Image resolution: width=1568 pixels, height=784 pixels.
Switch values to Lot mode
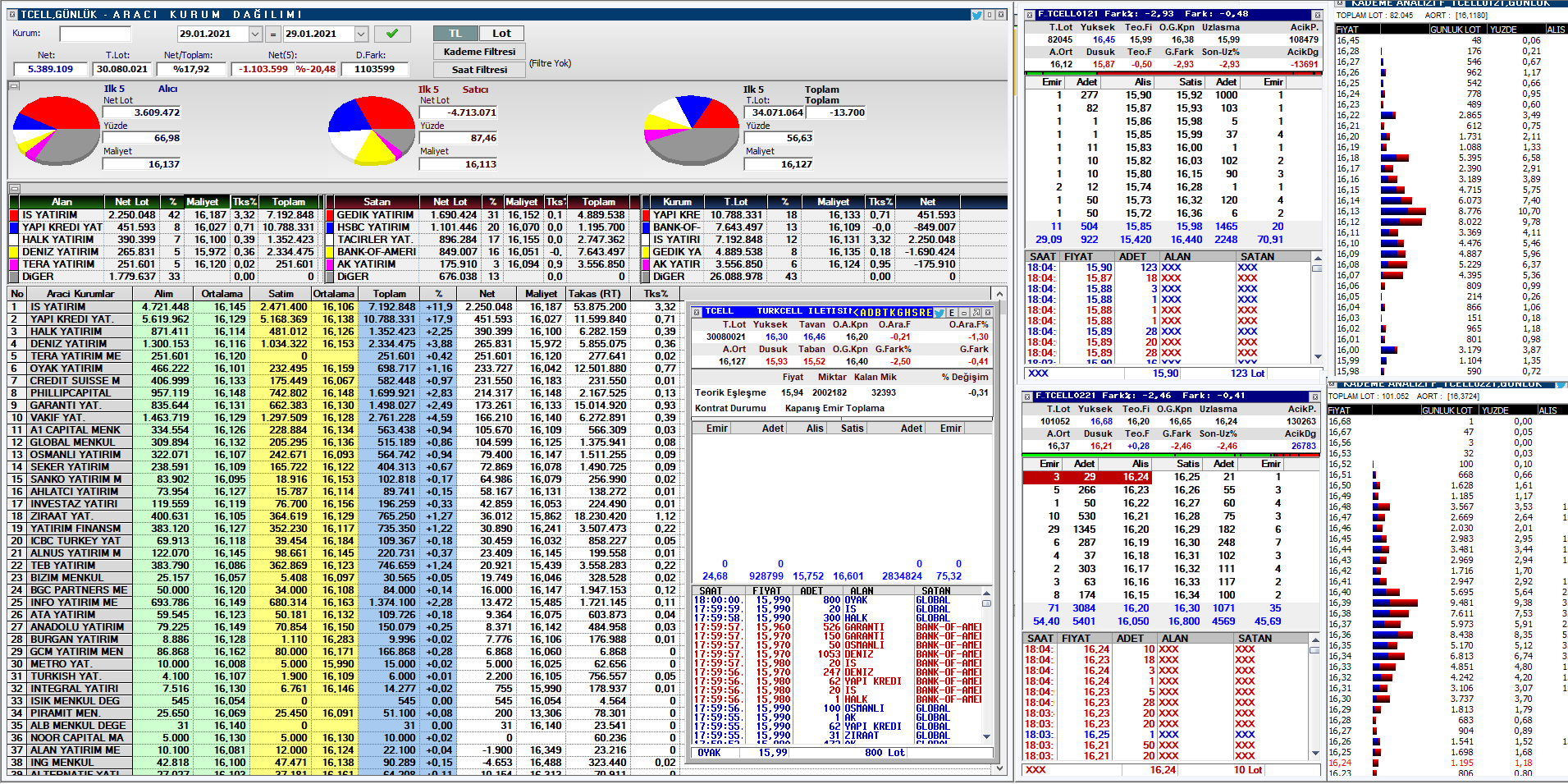click(501, 34)
